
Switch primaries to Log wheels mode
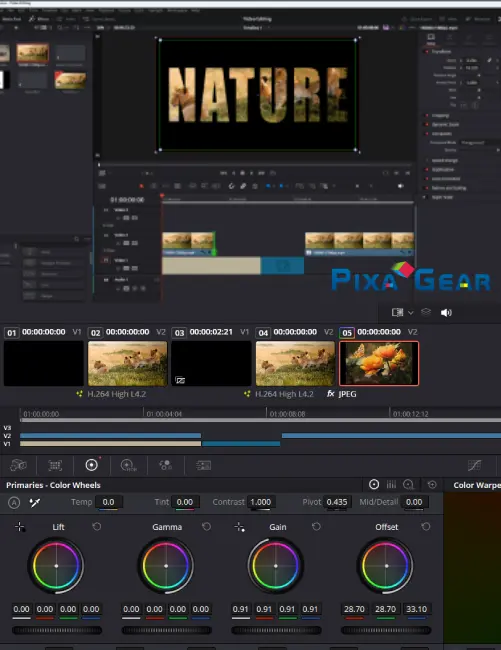tap(409, 484)
